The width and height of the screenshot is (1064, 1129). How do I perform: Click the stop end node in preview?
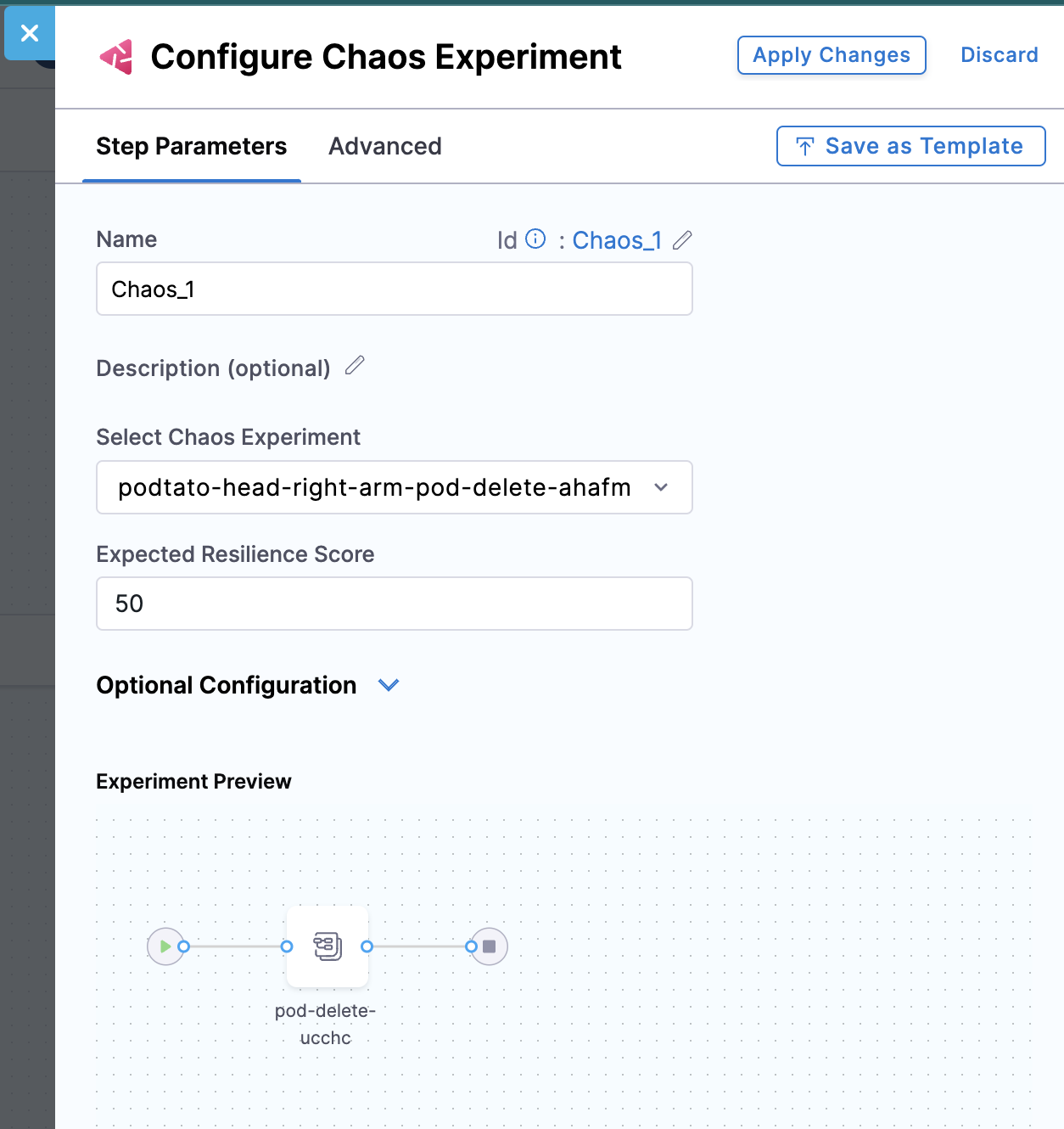pos(490,946)
